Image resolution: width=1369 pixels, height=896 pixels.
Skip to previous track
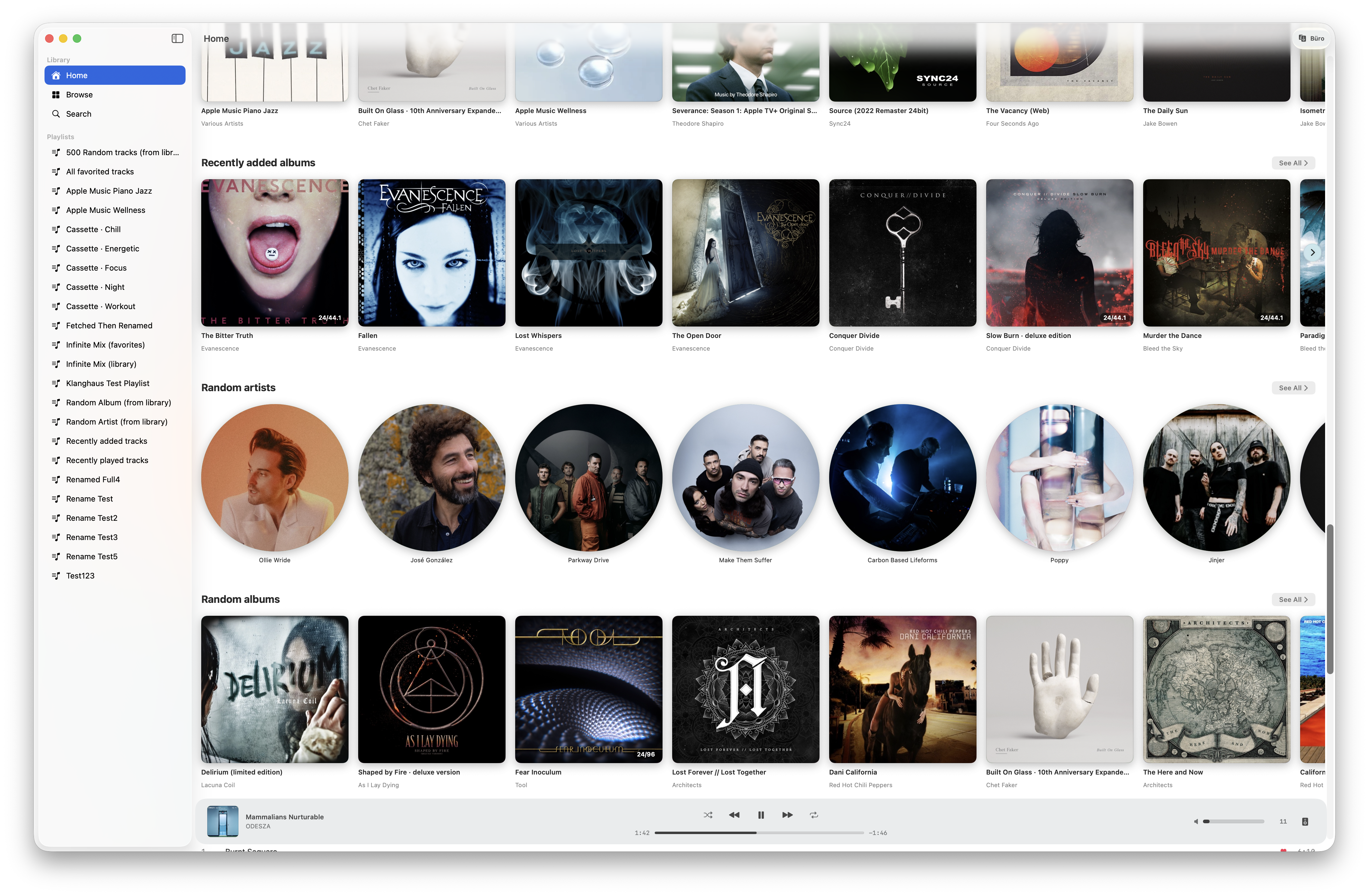(734, 815)
